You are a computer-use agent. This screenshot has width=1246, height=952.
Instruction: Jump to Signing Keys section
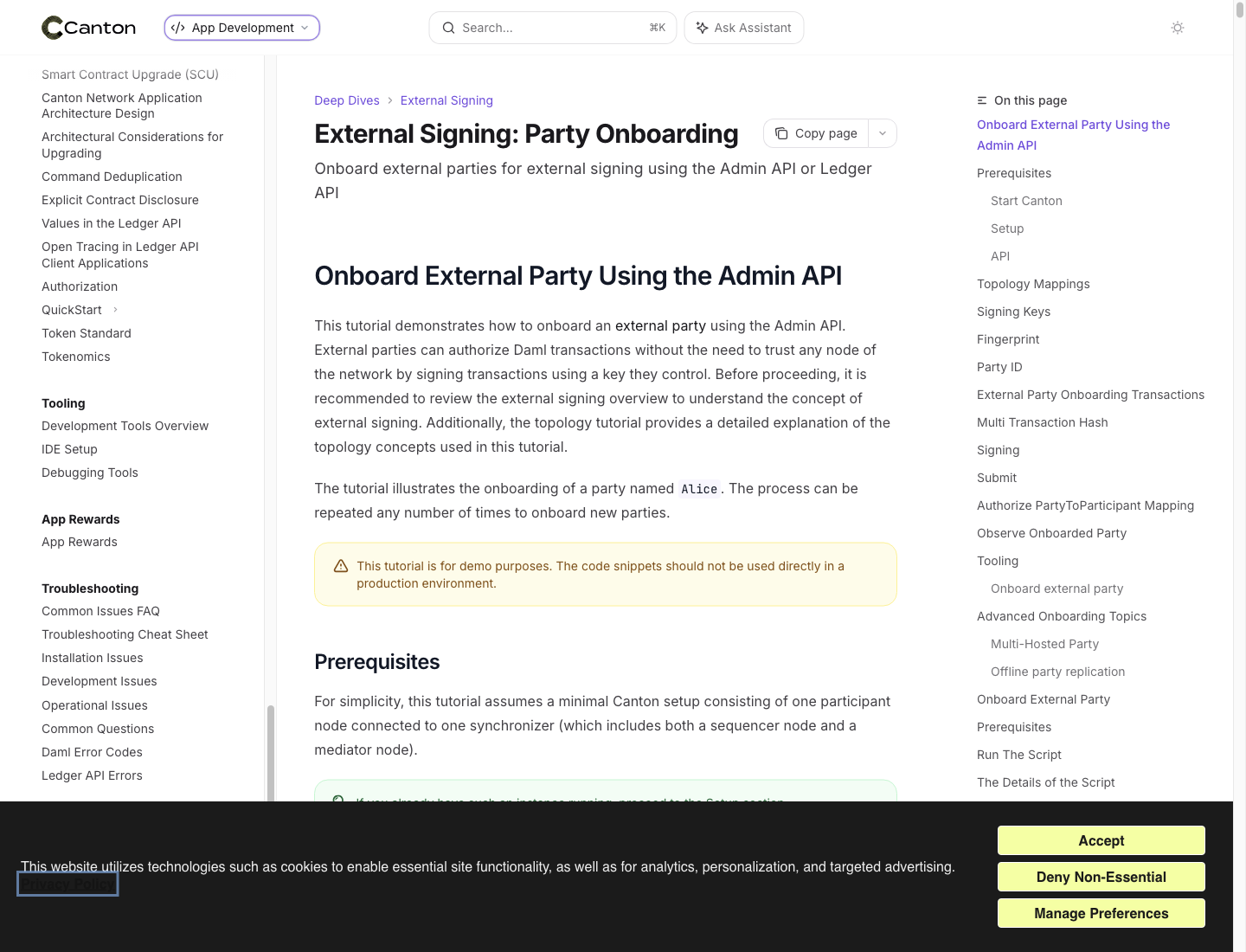coord(1013,312)
